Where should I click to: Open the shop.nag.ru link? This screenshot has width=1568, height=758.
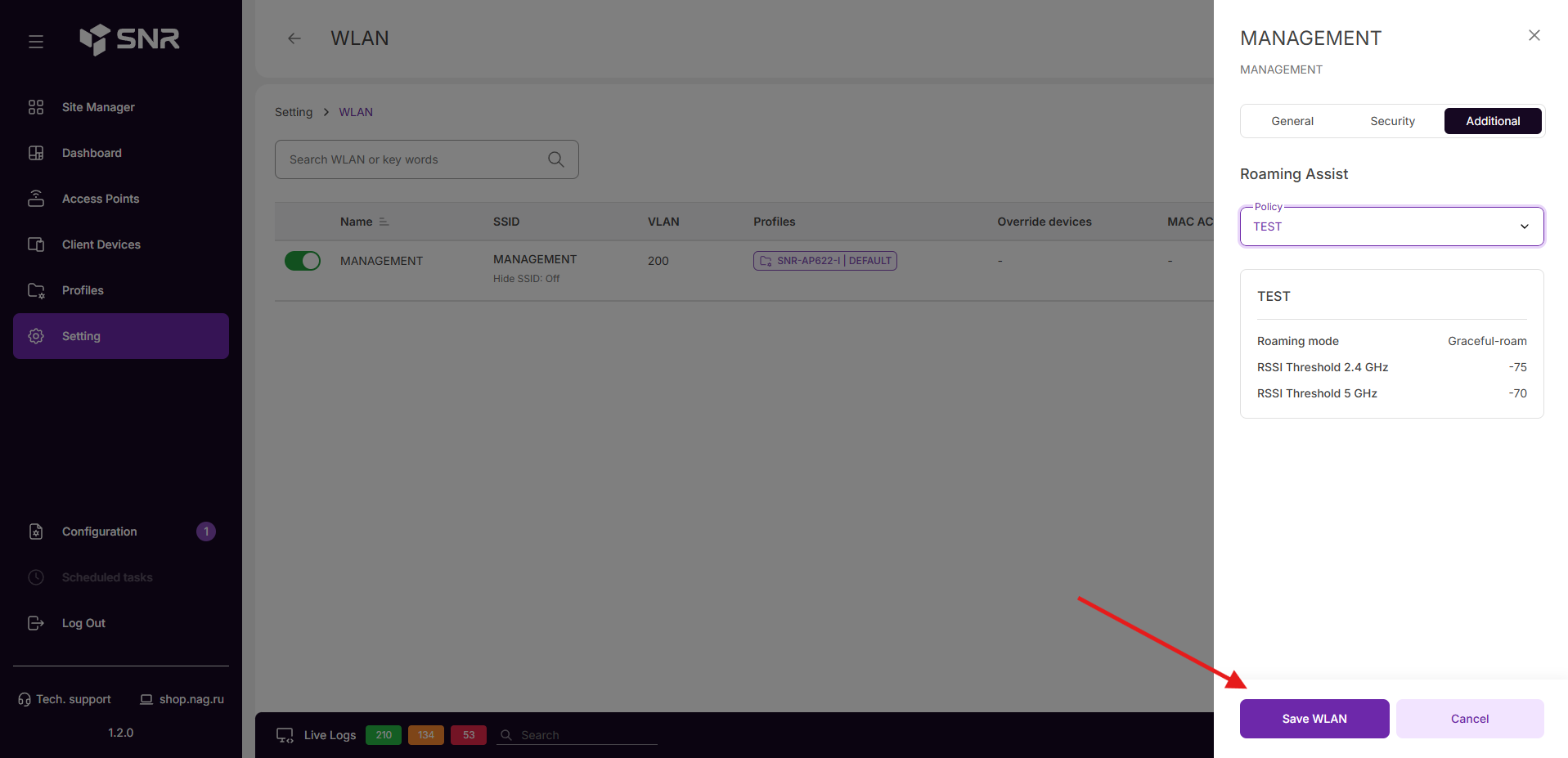click(182, 699)
